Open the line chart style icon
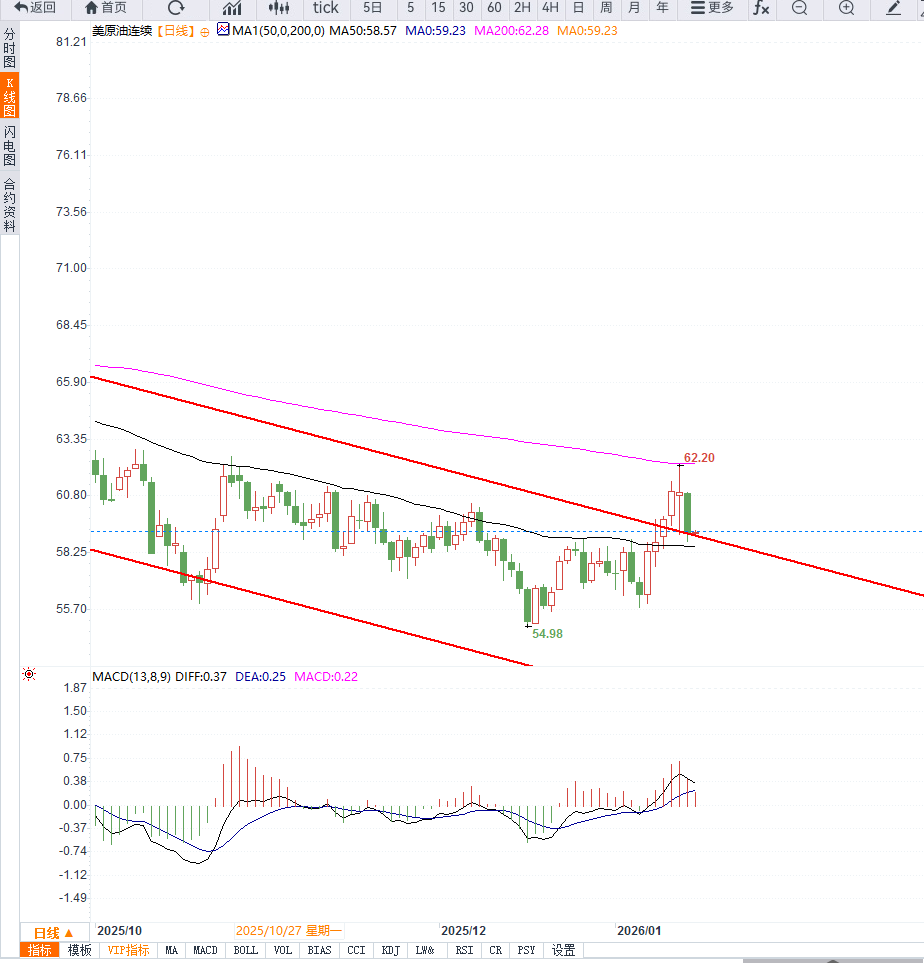The height and width of the screenshot is (963, 924). tap(232, 8)
